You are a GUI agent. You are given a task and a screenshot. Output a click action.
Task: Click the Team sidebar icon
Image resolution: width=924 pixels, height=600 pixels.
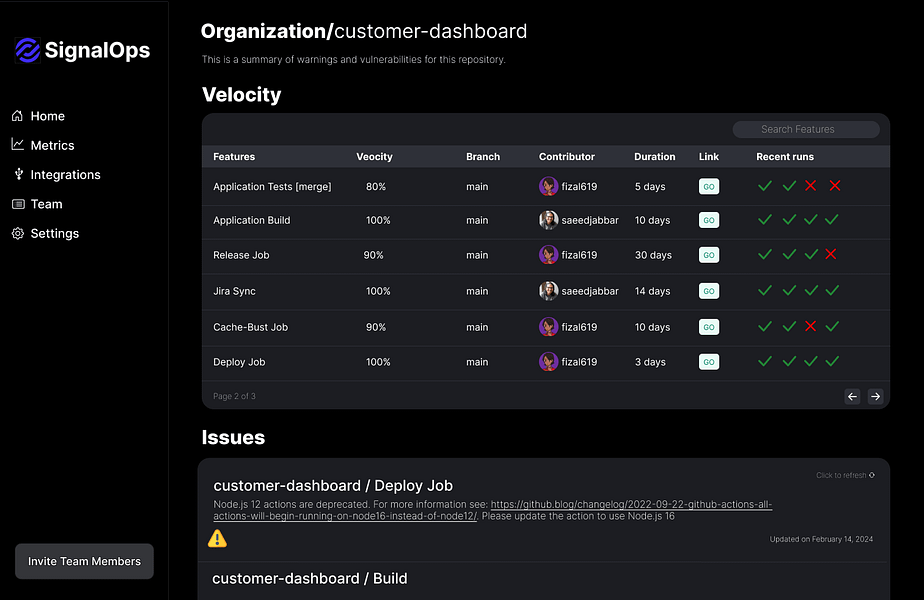[18, 204]
